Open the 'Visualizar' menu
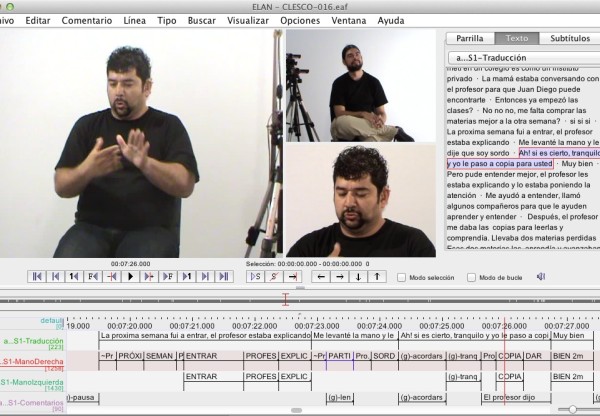Image resolution: width=600 pixels, height=416 pixels. pyautogui.click(x=247, y=20)
